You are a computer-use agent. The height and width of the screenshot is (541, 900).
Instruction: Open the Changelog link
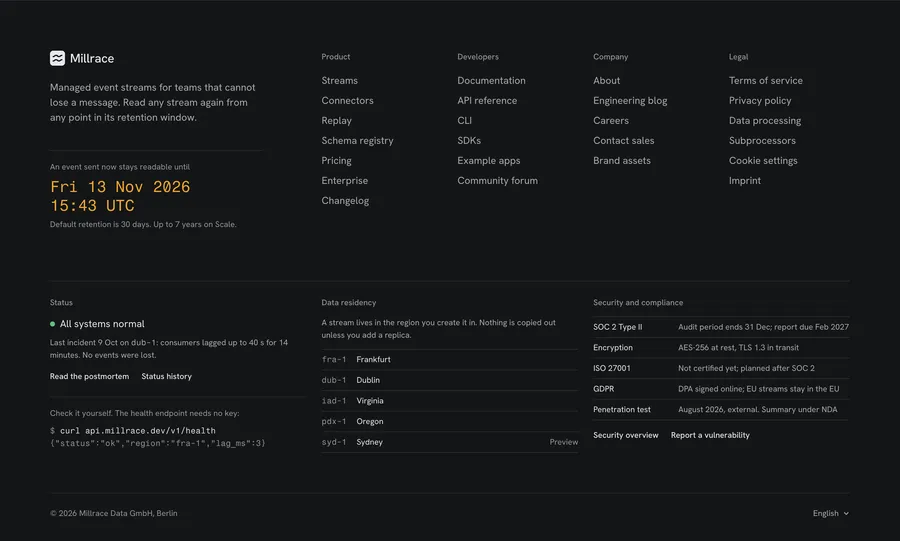click(x=345, y=200)
